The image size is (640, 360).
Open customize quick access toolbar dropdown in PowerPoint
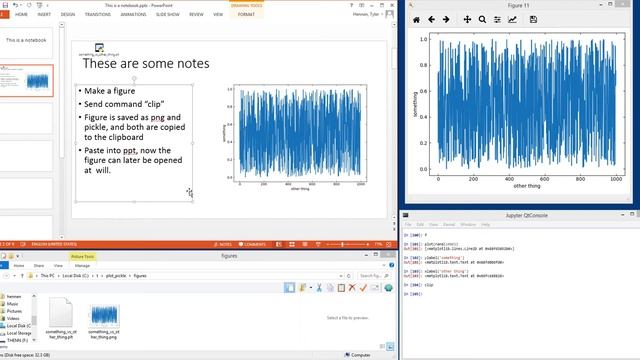[x=47, y=5]
